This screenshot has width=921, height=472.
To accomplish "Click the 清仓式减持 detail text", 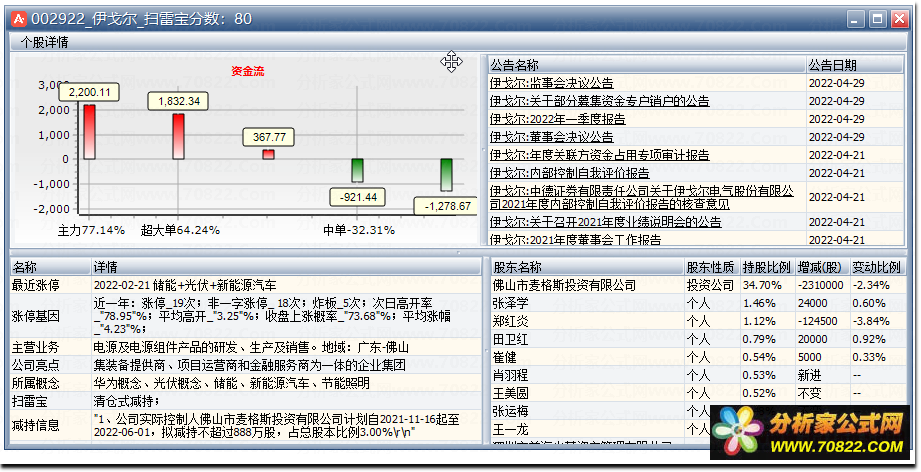I will pyautogui.click(x=126, y=402).
